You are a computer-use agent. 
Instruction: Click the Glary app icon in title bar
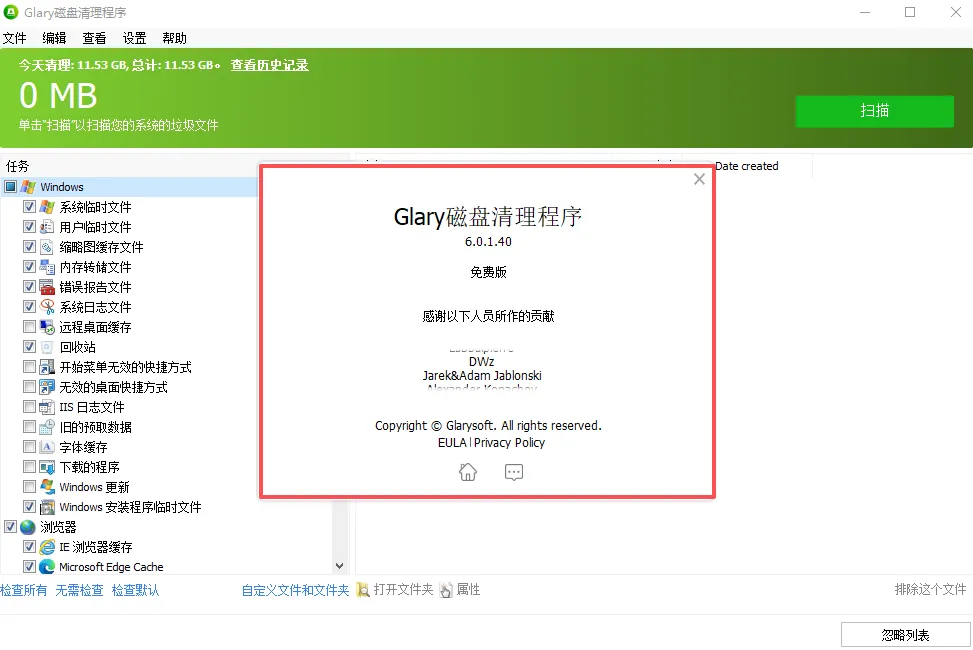pyautogui.click(x=11, y=12)
